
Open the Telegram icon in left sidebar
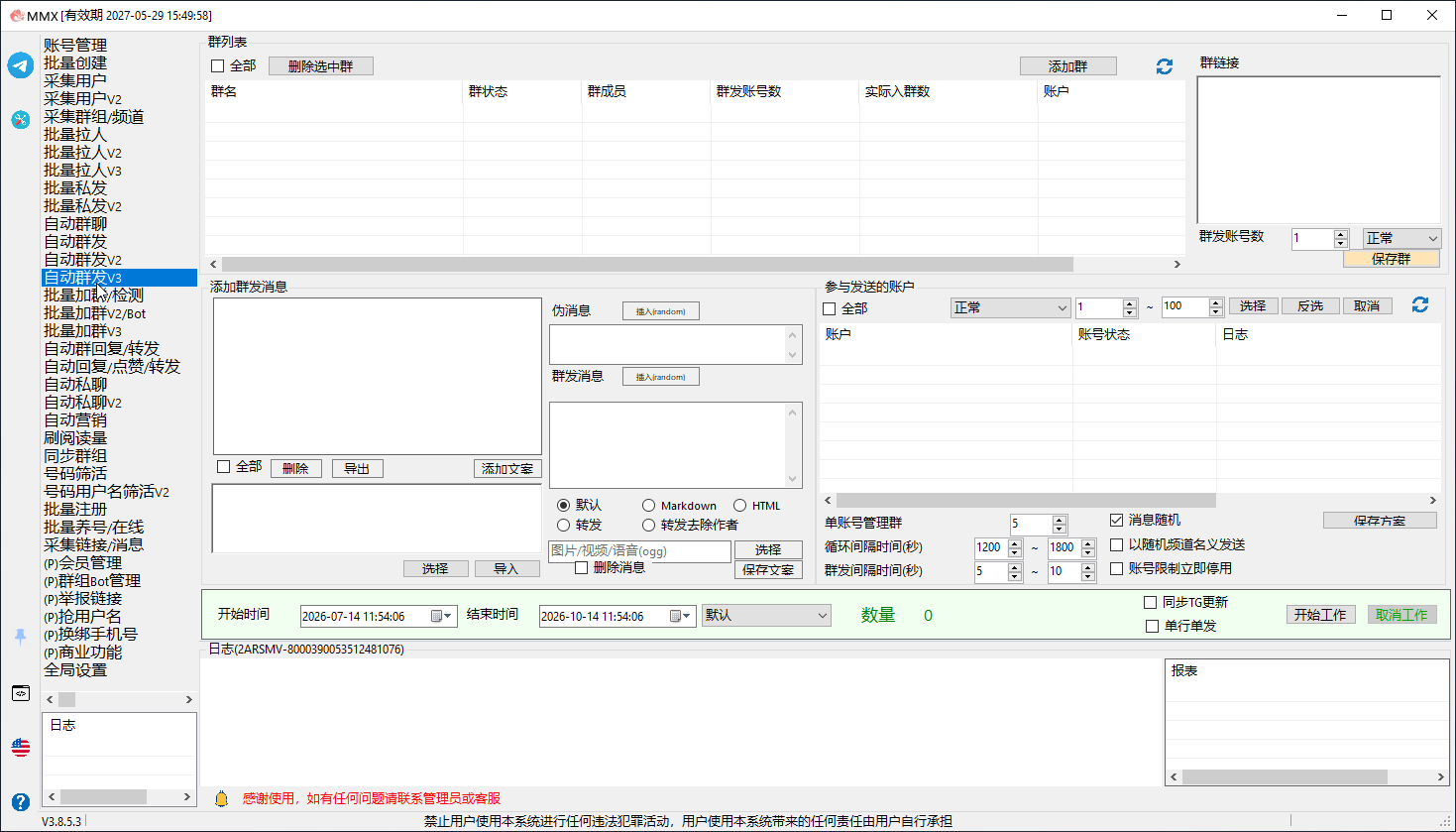coord(21,65)
